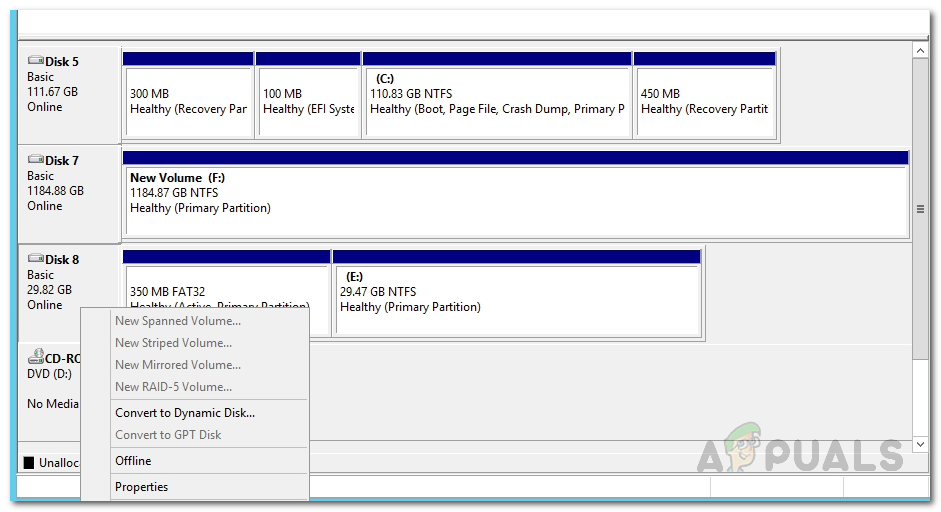Select Offline in the context menu

coord(134,461)
